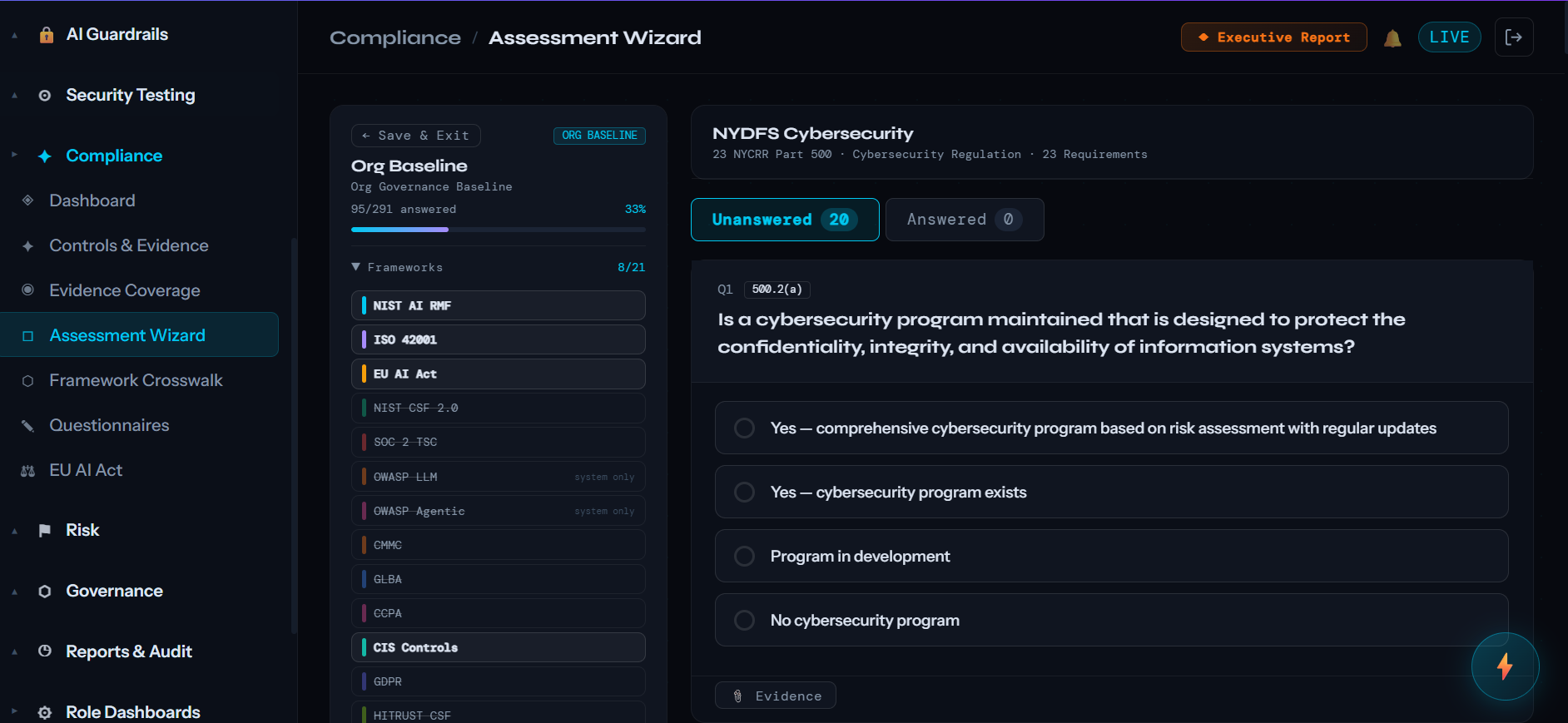
Task: Select the NIST CSF 2.0 framework
Action: point(499,408)
